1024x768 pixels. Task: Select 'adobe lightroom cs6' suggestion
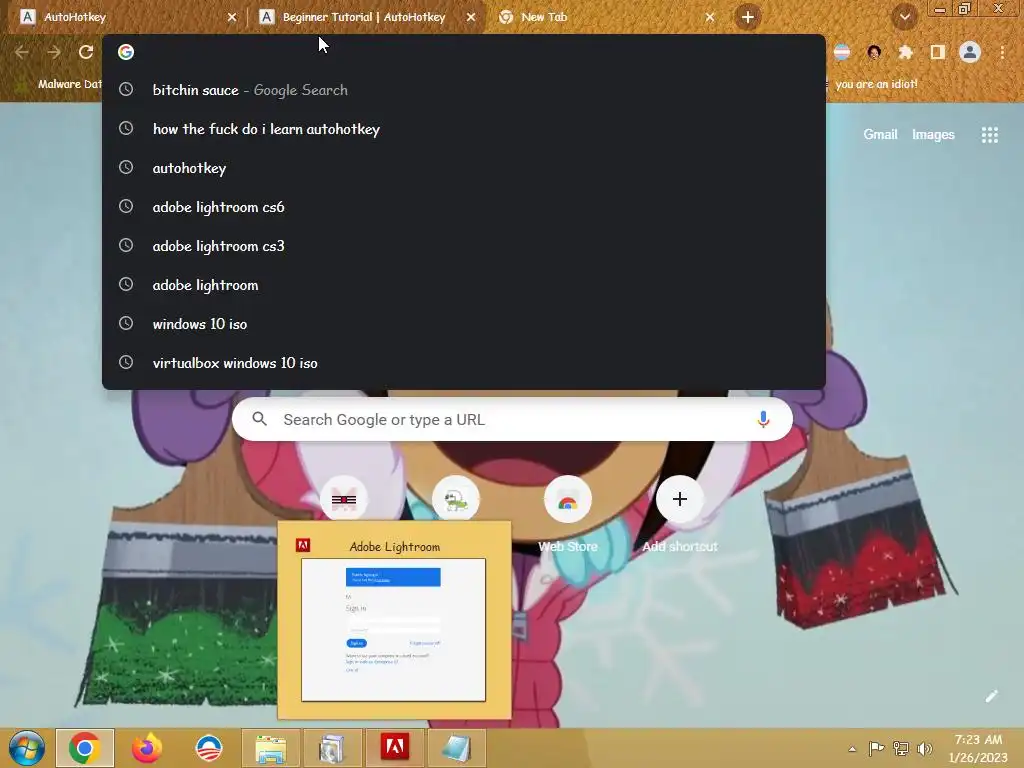[x=464, y=207]
